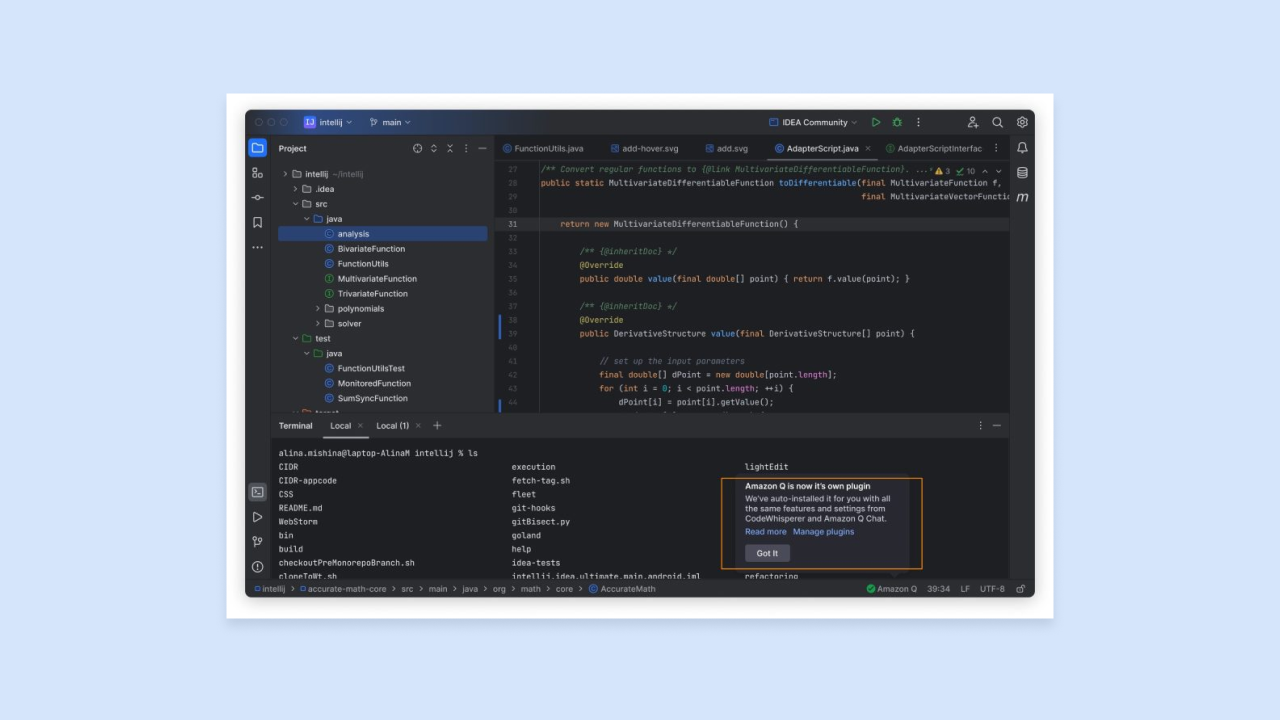
Task: Jump to previous highlighted error arrow
Action: 985,171
